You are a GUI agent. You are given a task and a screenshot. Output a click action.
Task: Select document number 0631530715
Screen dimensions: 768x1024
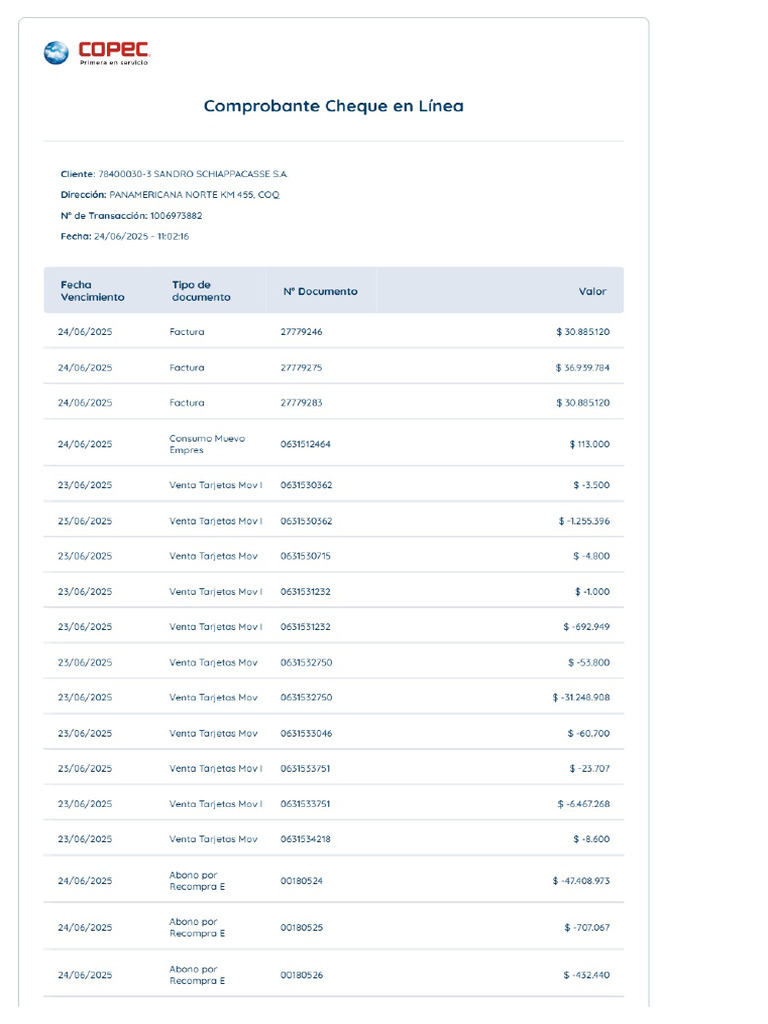click(305, 556)
